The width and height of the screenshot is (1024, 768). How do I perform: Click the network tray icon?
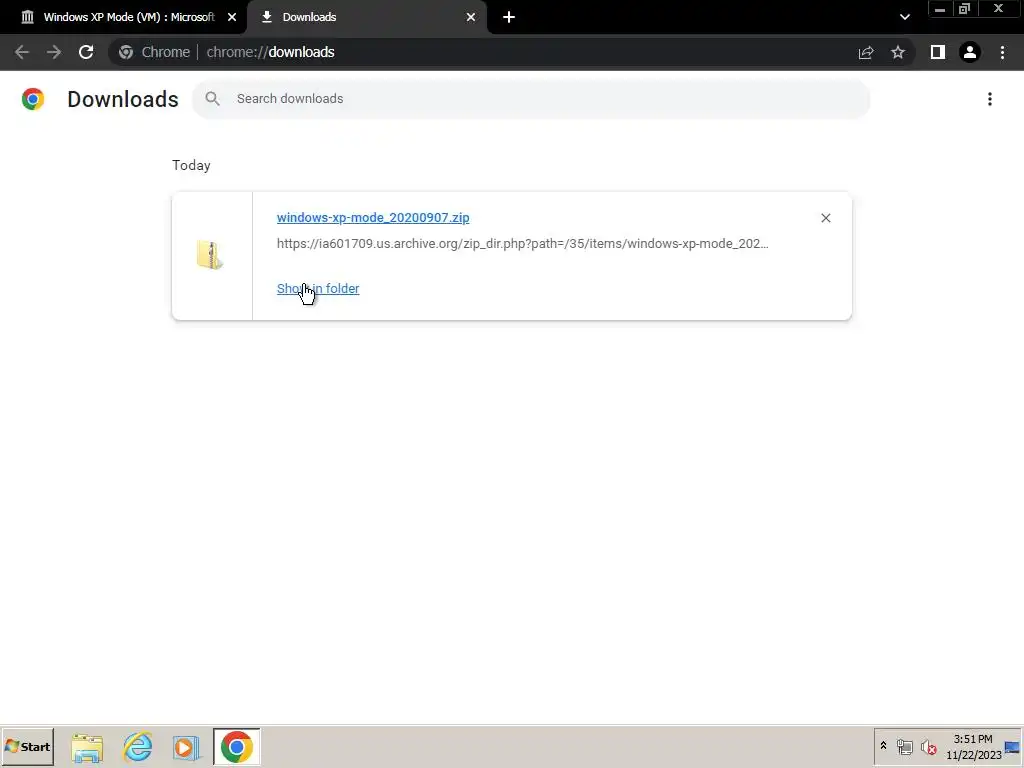point(904,746)
